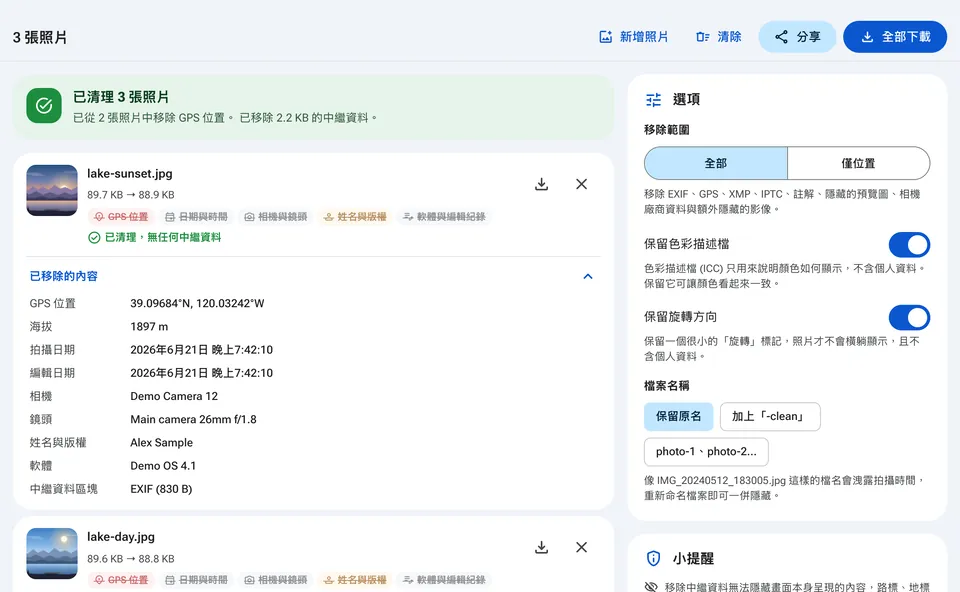Click 全部下載 download all button
This screenshot has width=960, height=592.
(x=895, y=37)
